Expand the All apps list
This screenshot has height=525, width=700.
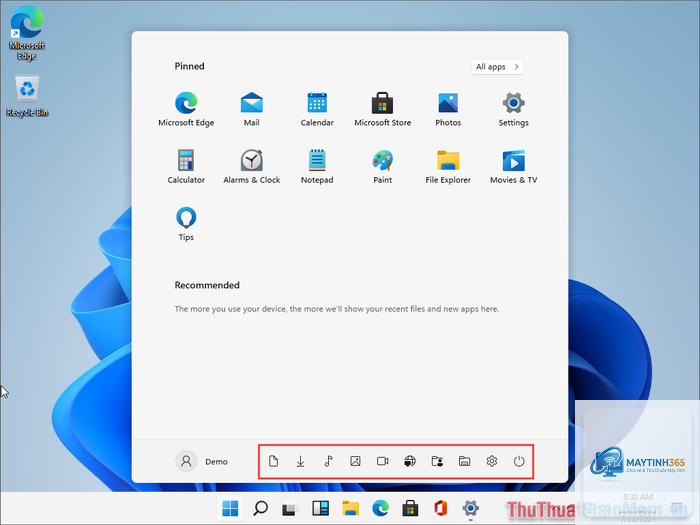(x=497, y=67)
